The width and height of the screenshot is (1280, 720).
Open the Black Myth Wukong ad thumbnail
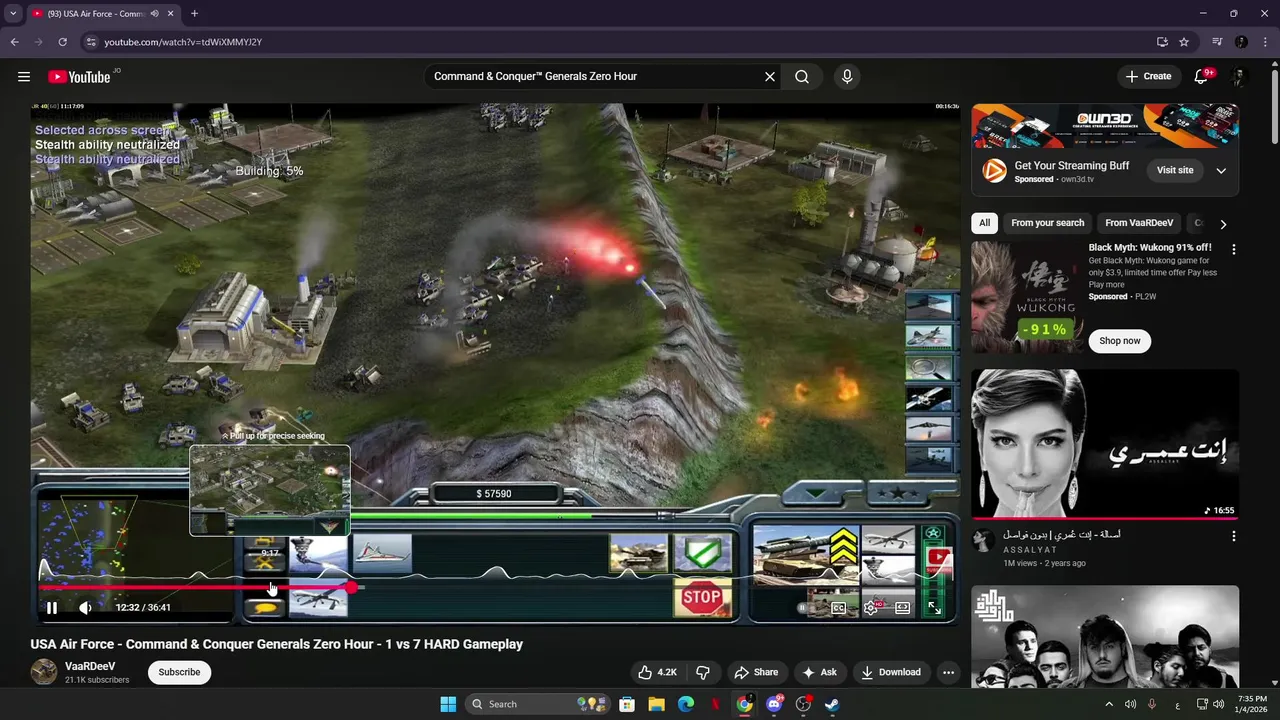1026,297
